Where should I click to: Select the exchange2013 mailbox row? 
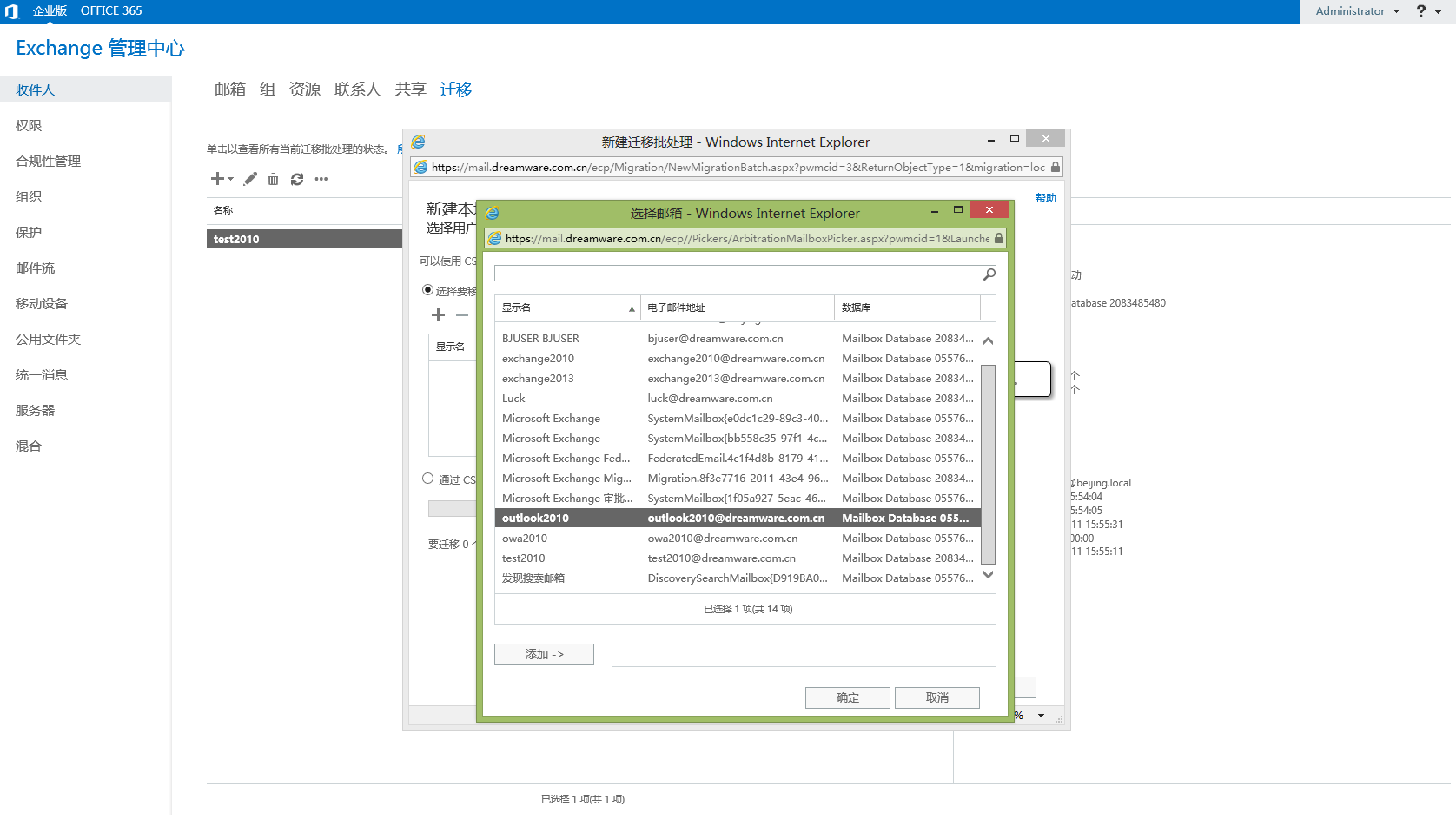pos(738,379)
